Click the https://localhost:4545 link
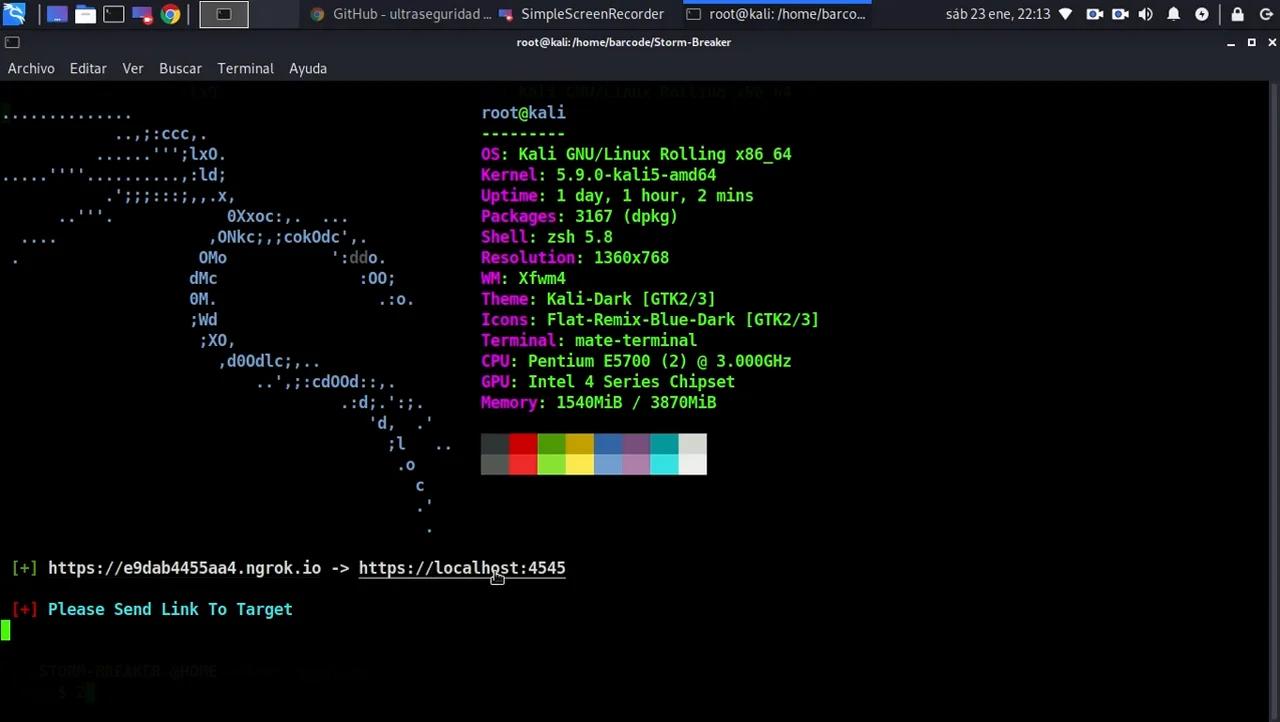Screen dimensions: 1280x722 462,568
